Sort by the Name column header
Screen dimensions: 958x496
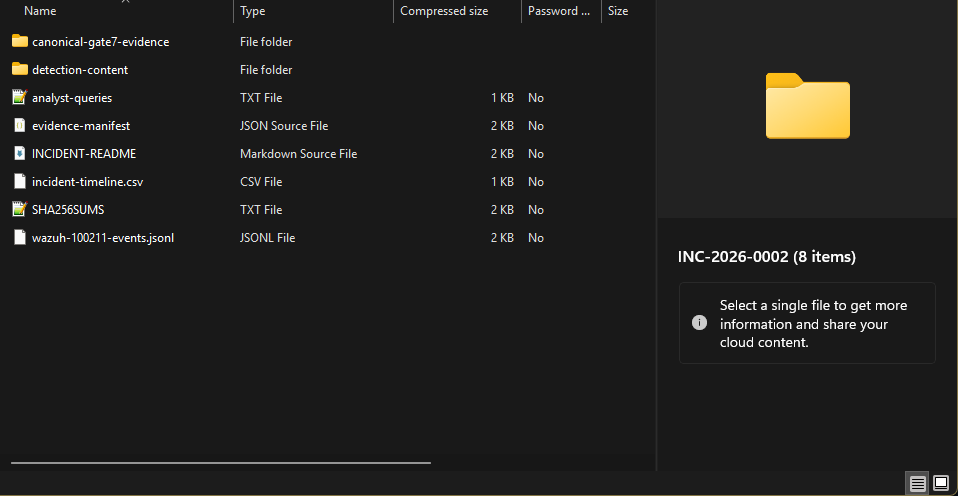(40, 11)
